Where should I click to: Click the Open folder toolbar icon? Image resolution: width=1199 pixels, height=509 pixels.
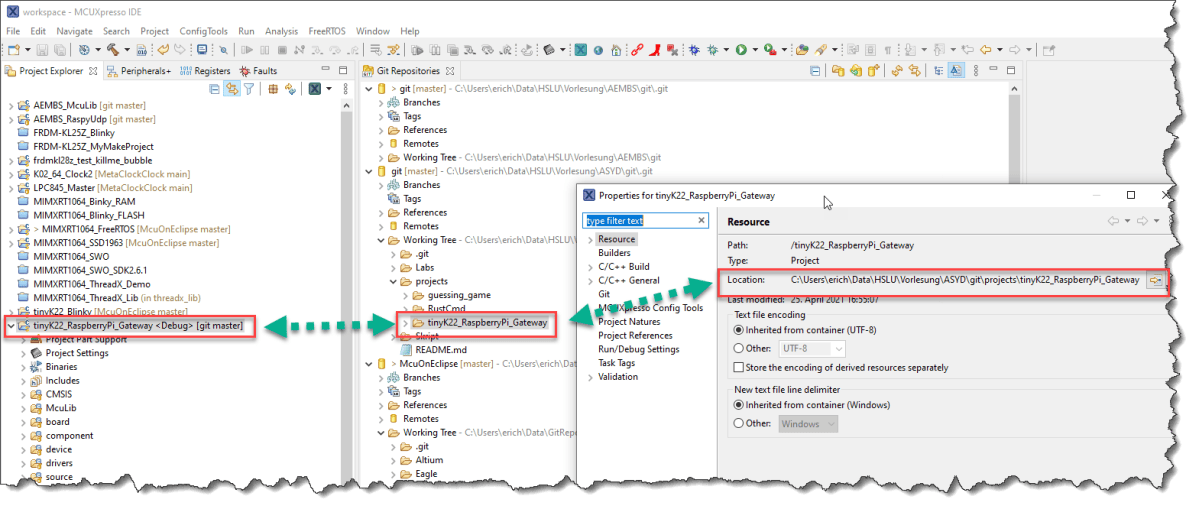pyautogui.click(x=802, y=50)
